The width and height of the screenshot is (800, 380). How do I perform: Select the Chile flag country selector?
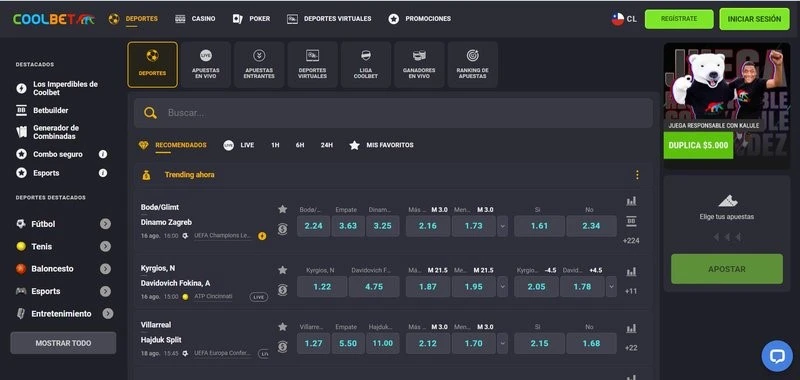tap(624, 19)
